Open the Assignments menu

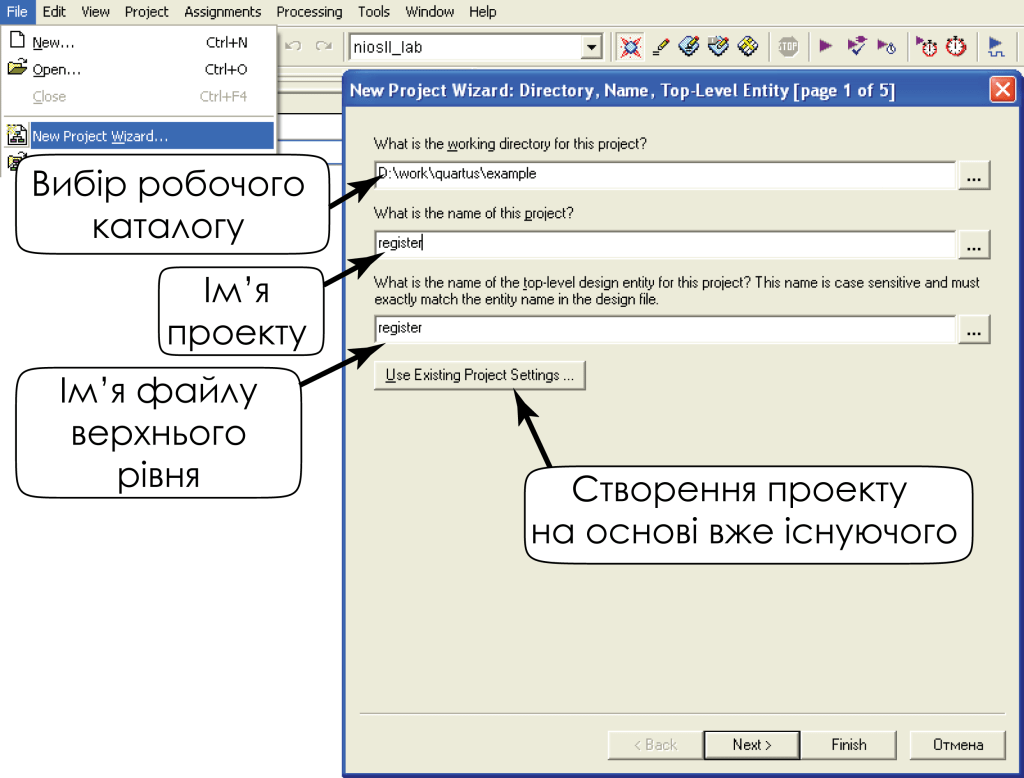222,12
